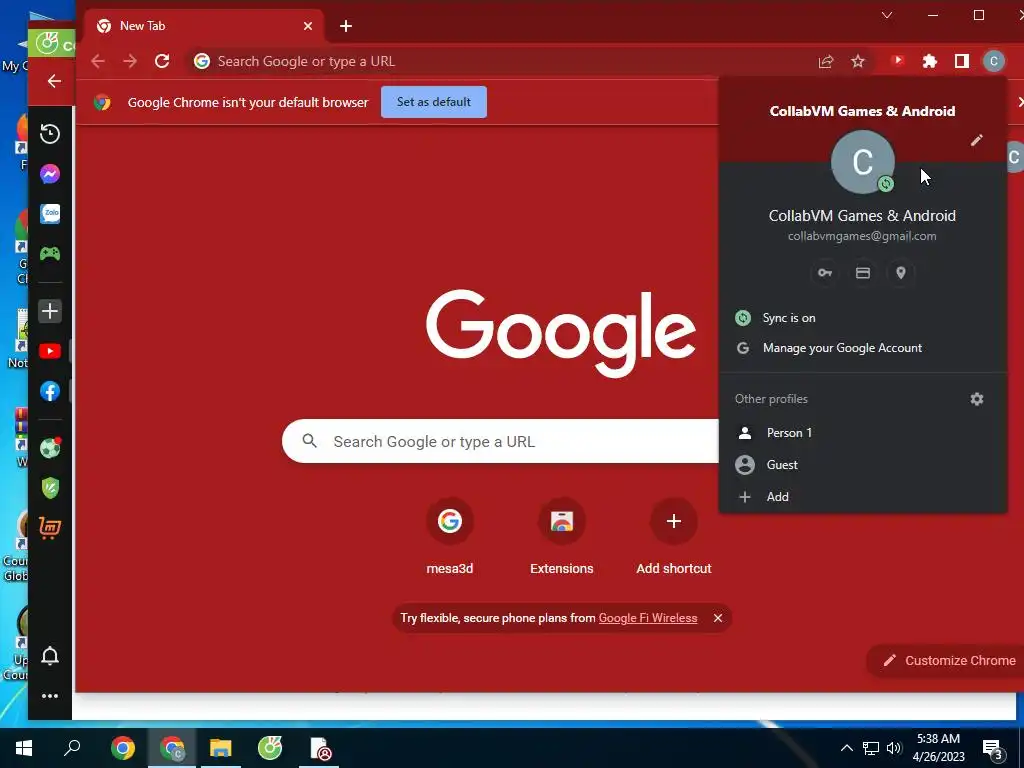Add a new profile
1024x768 pixels.
tap(863, 497)
